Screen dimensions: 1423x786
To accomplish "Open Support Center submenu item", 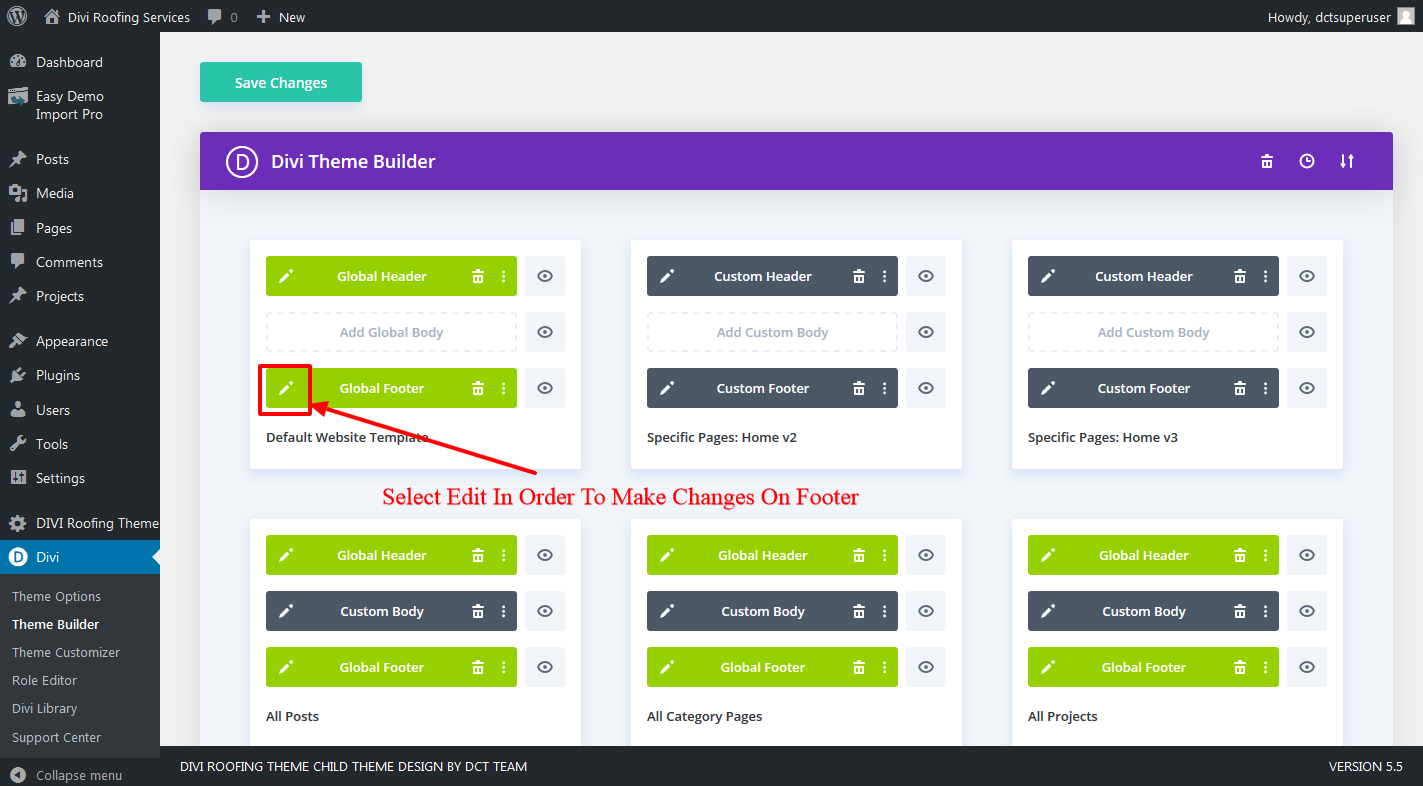I will (56, 737).
